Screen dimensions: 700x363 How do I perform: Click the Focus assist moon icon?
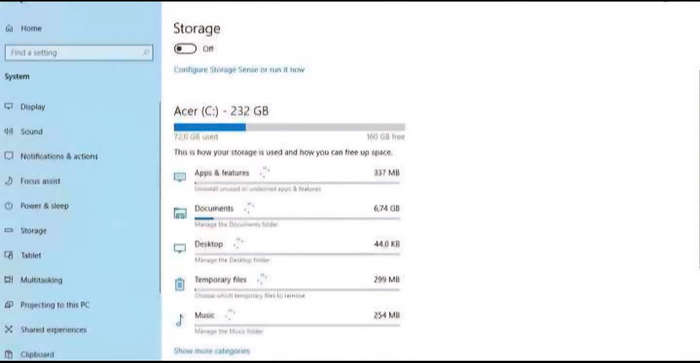click(x=9, y=181)
